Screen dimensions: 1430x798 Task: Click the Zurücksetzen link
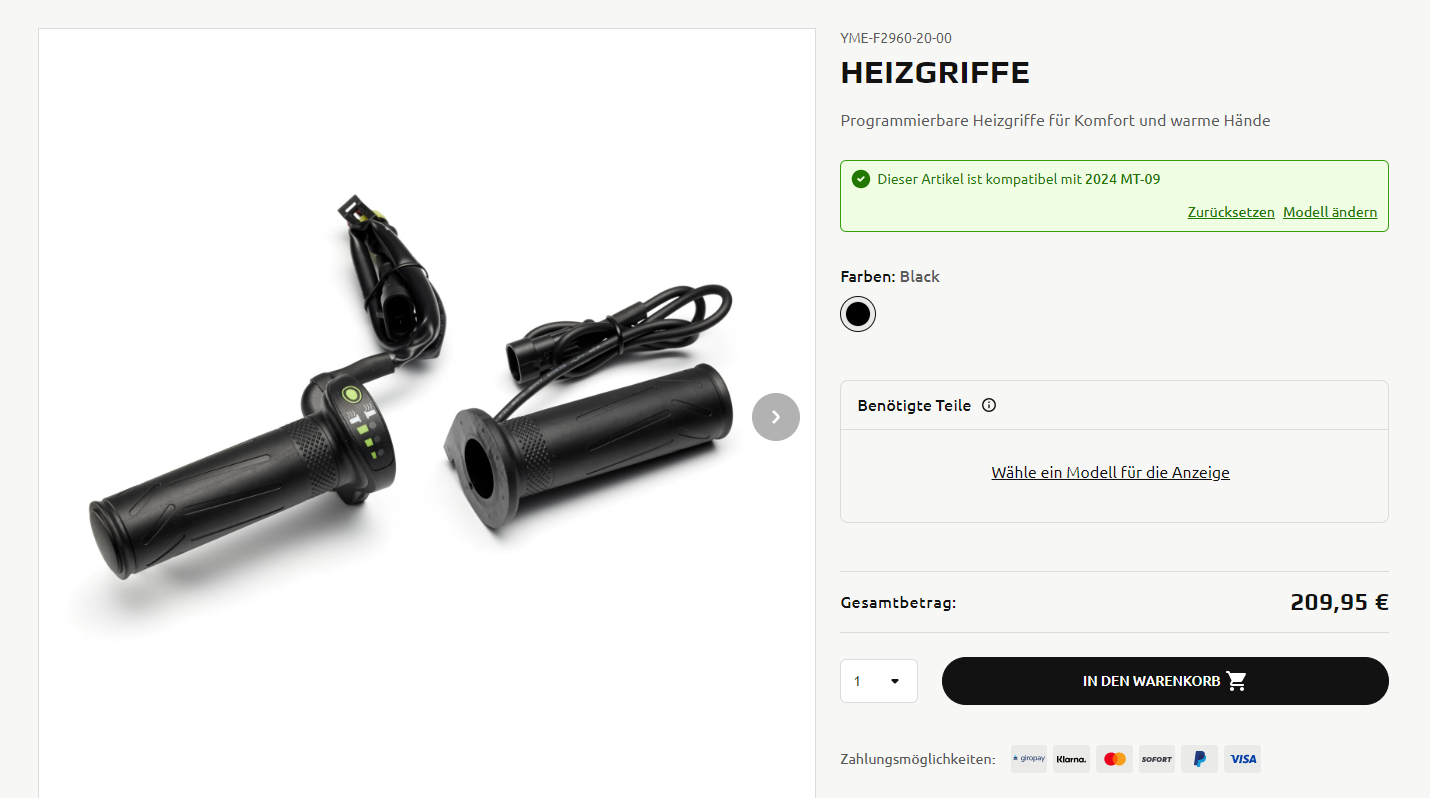(1231, 212)
